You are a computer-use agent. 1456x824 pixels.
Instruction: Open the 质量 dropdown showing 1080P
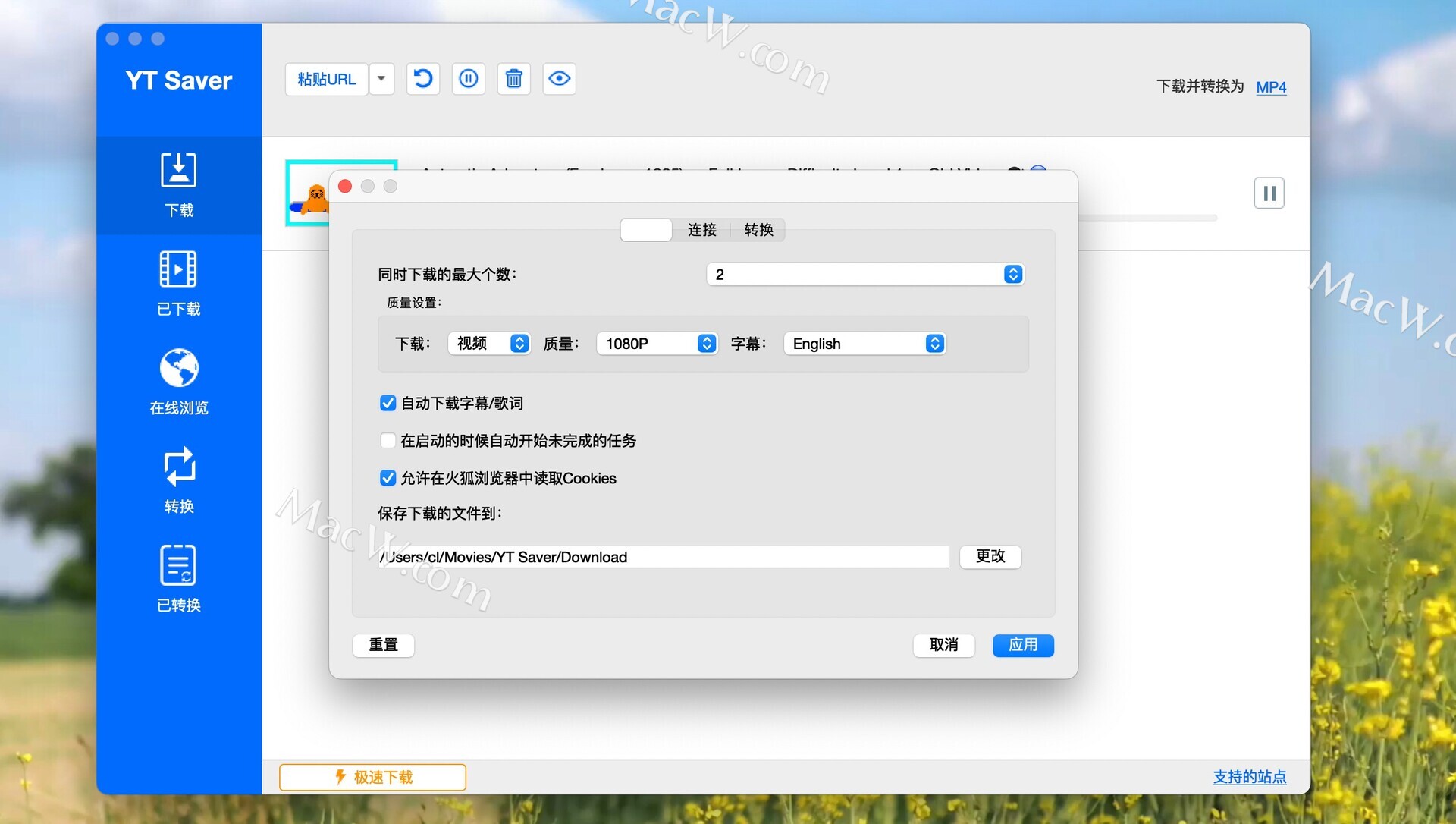(657, 344)
